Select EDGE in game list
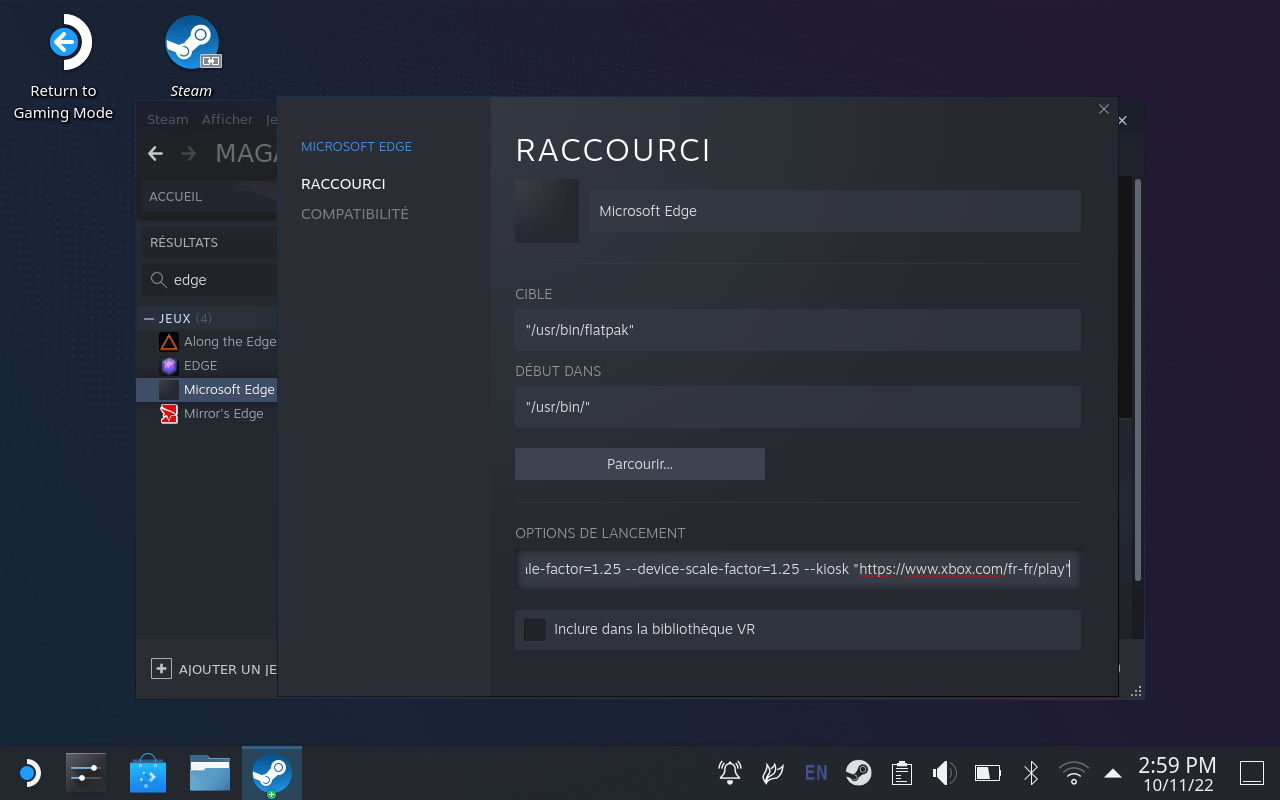 200,366
